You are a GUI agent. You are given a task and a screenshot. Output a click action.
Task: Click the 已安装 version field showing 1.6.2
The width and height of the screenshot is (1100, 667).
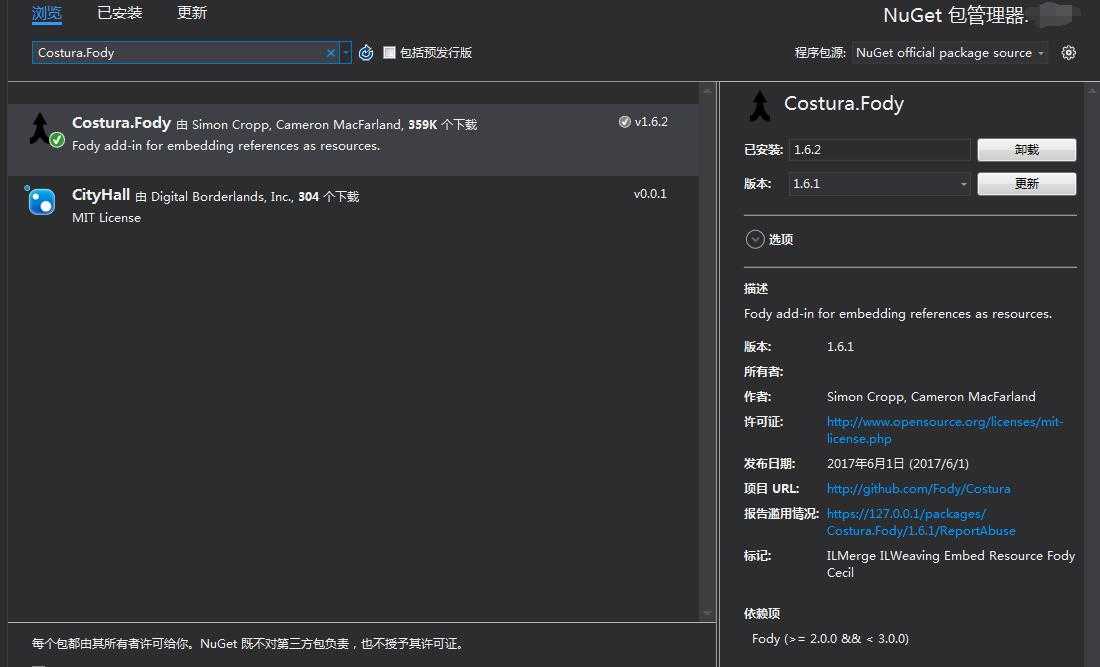(x=880, y=150)
